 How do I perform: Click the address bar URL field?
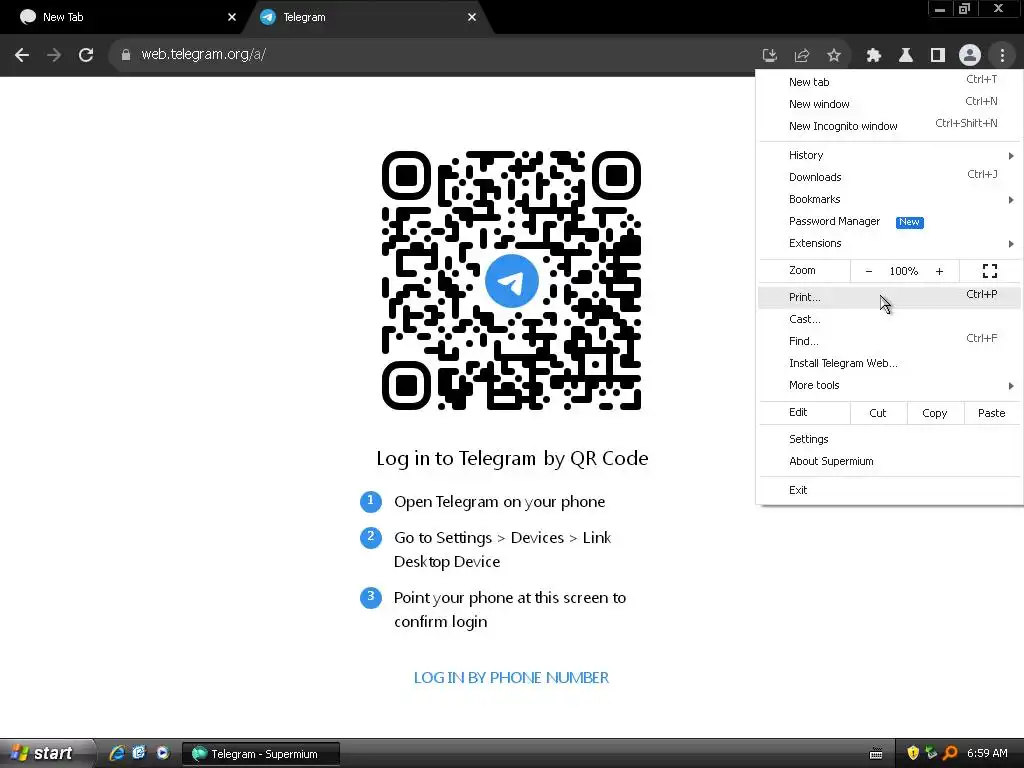[x=431, y=55]
